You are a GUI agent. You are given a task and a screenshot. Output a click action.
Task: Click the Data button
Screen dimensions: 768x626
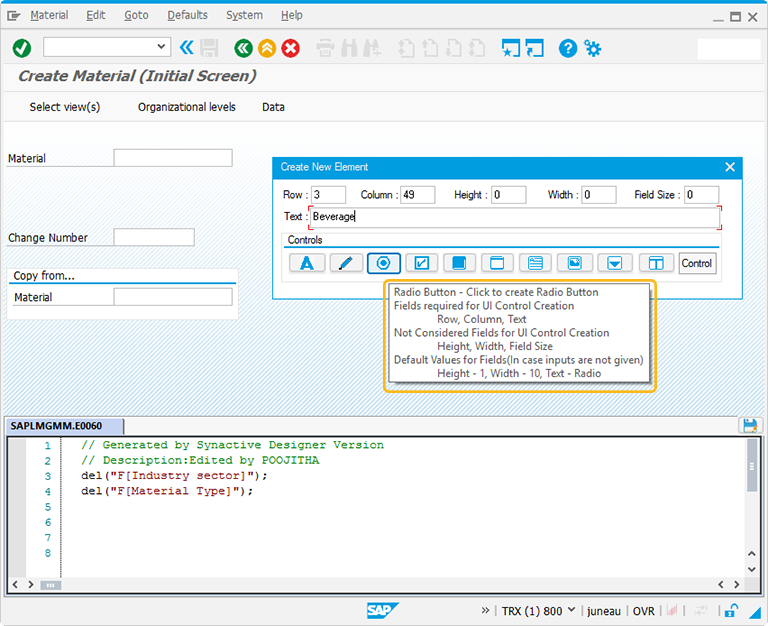tap(273, 107)
